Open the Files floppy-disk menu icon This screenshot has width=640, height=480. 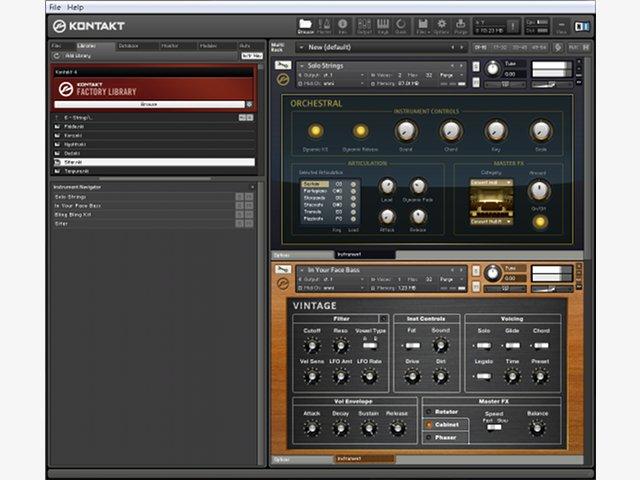[423, 24]
